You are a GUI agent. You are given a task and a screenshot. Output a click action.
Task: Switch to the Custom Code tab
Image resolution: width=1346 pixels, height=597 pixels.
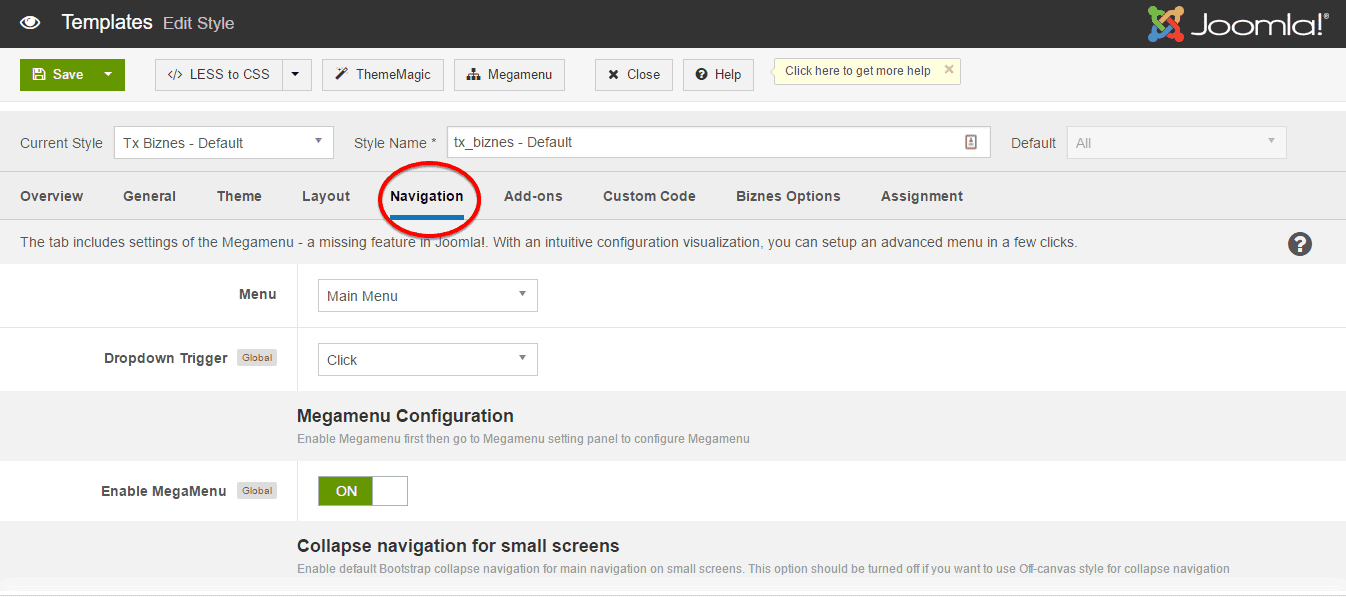pos(649,195)
